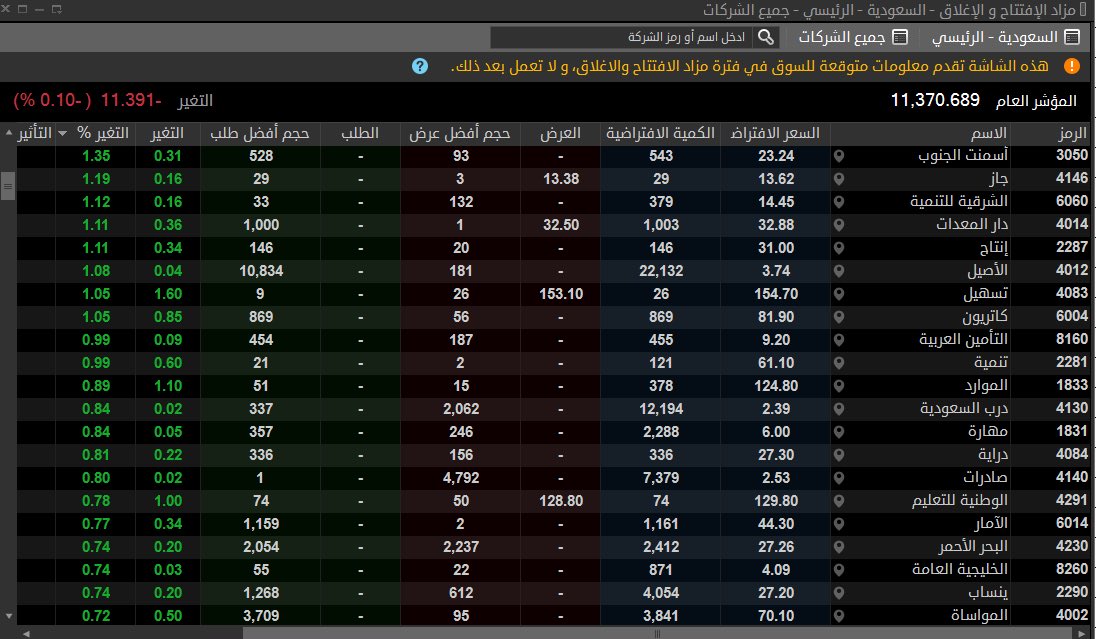Click horizontal scrollbar left arrow
Screen dimensions: 1096x639
point(26,633)
